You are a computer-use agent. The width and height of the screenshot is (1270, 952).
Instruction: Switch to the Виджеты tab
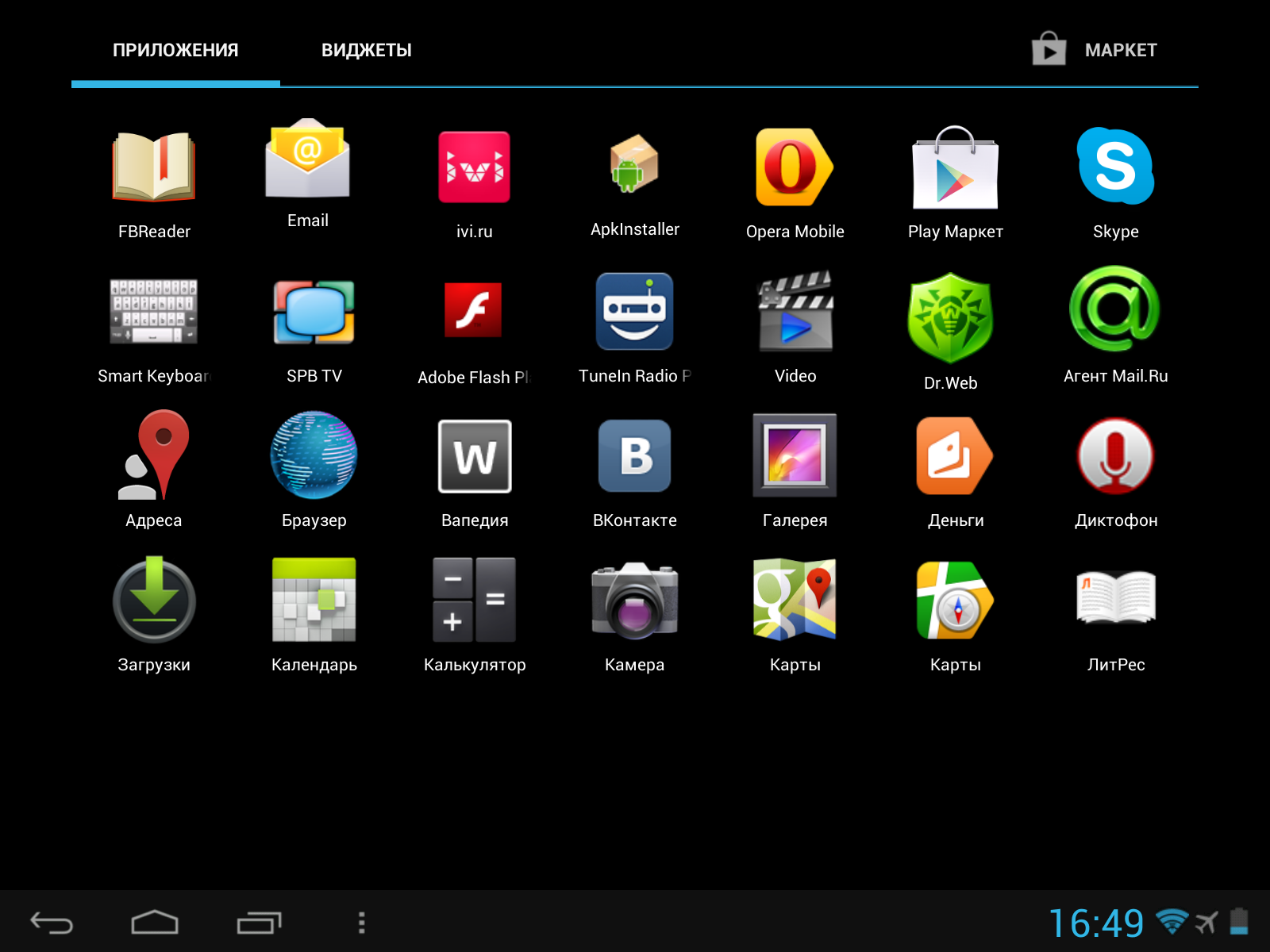click(366, 51)
